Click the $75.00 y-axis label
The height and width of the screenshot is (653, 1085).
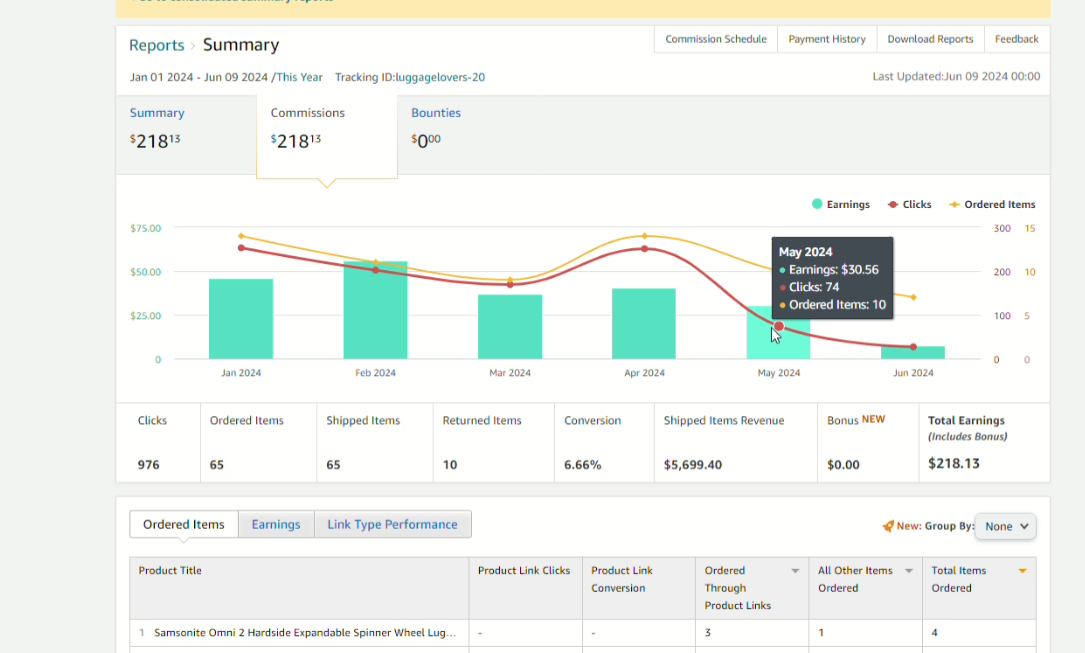[x=145, y=228]
